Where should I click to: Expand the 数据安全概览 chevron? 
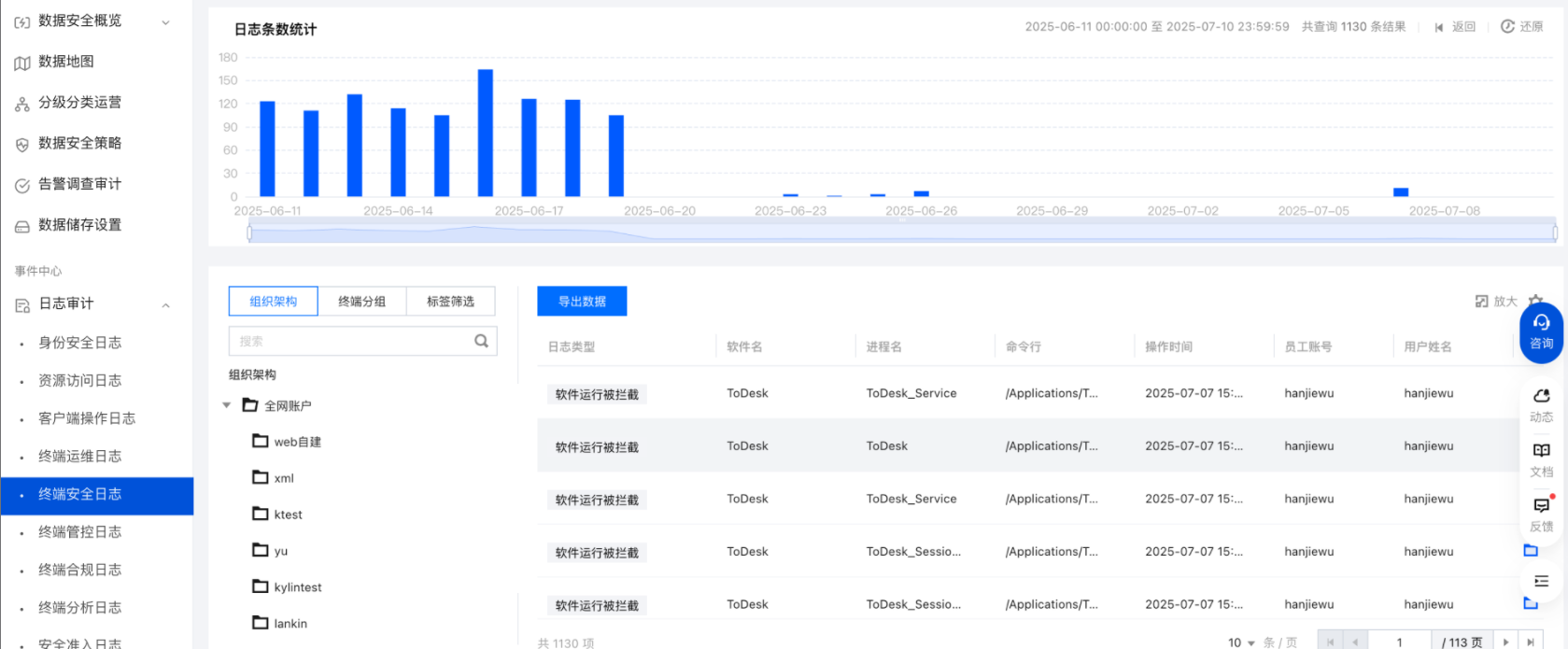pyautogui.click(x=165, y=22)
